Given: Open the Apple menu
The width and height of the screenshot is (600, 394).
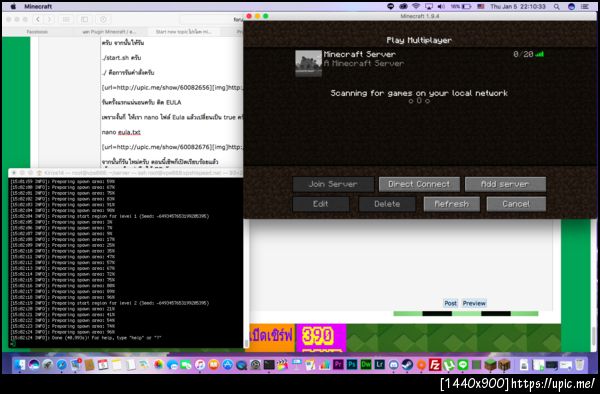Looking at the screenshot, I should pyautogui.click(x=13, y=7).
